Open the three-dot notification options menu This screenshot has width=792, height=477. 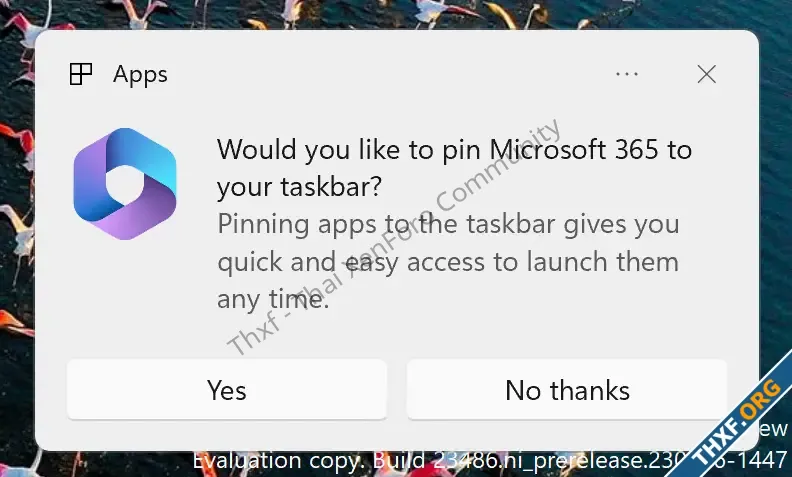(627, 74)
